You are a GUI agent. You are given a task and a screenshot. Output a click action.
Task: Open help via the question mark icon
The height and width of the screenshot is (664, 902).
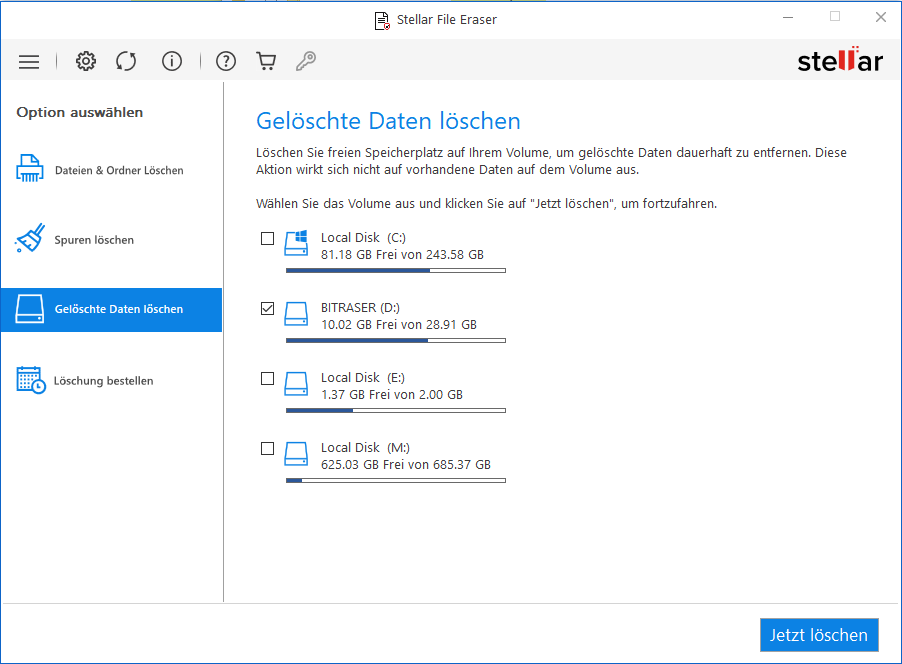226,61
